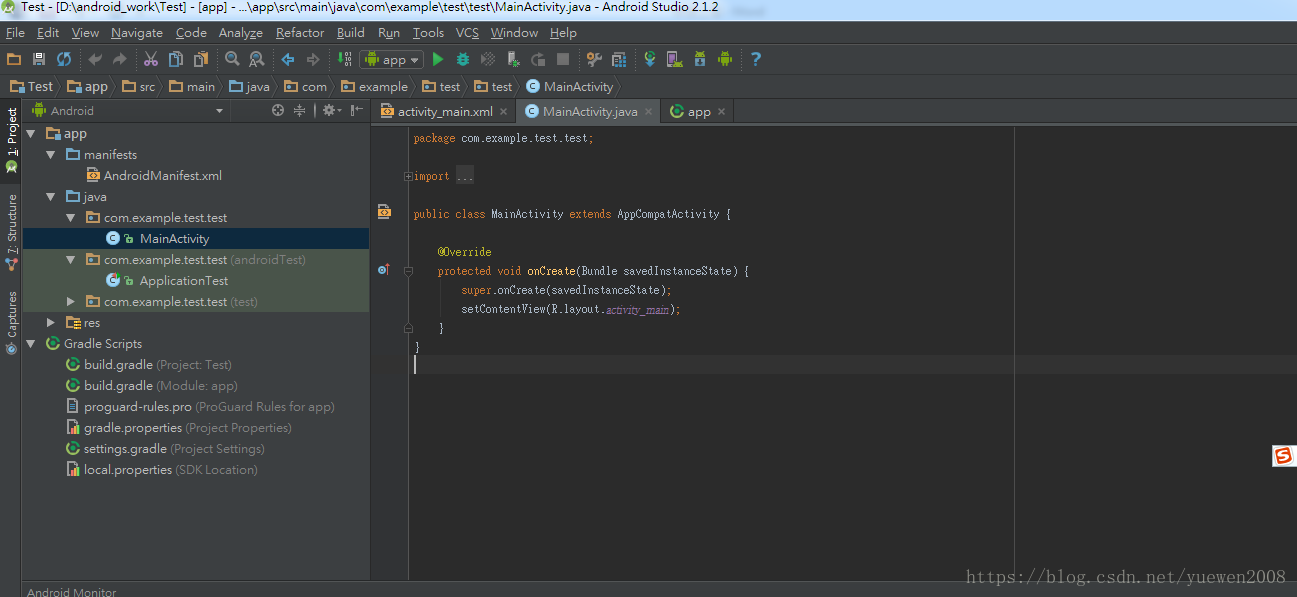Click the Make Project build icon
The image size is (1297, 597).
(x=344, y=60)
